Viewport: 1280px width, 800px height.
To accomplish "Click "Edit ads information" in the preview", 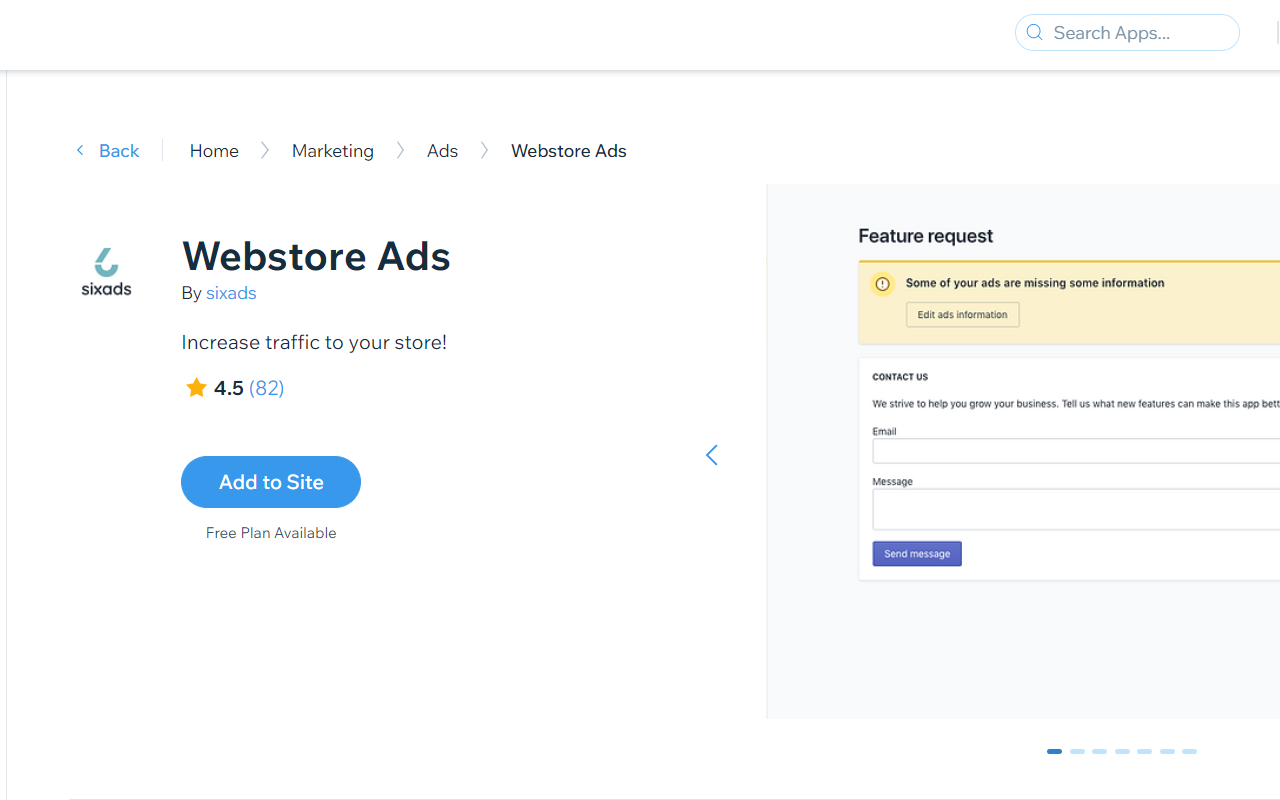I will (x=962, y=314).
